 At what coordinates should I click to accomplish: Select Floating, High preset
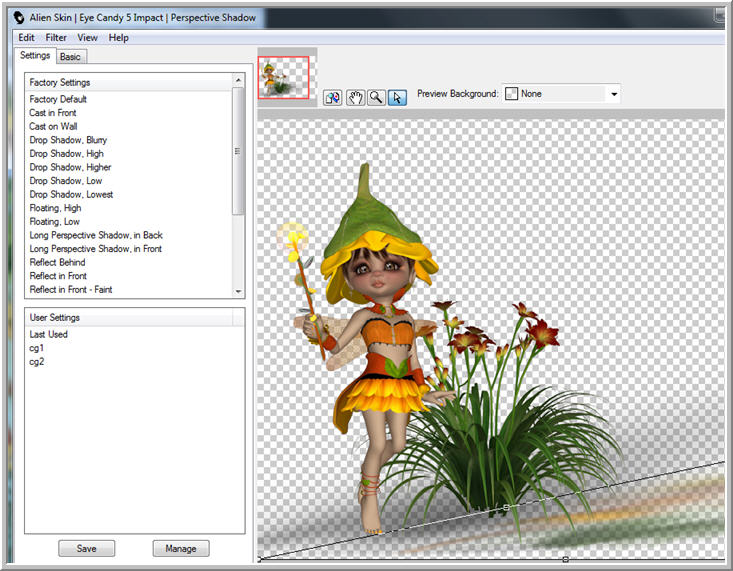click(x=55, y=208)
